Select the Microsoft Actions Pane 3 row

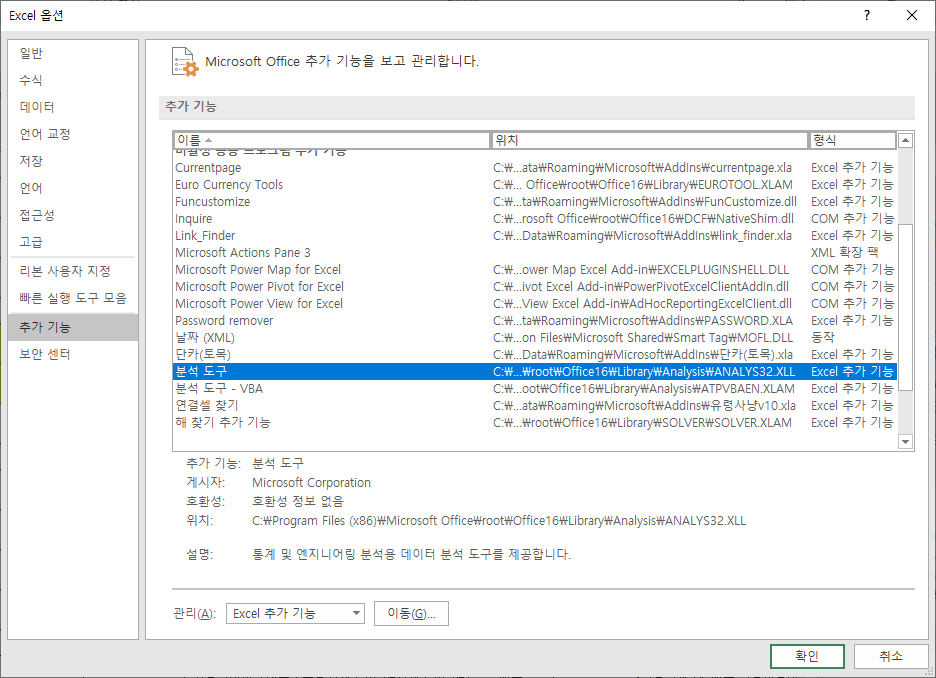[534, 252]
